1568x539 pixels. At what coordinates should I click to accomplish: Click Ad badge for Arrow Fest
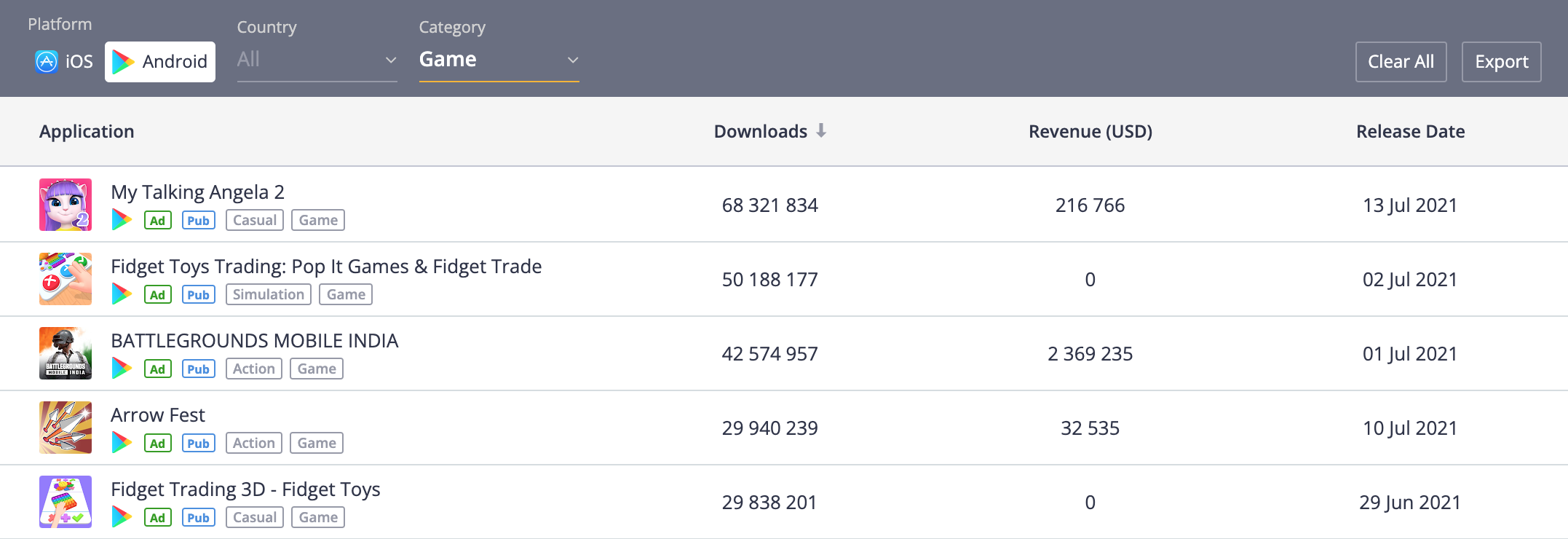point(158,443)
